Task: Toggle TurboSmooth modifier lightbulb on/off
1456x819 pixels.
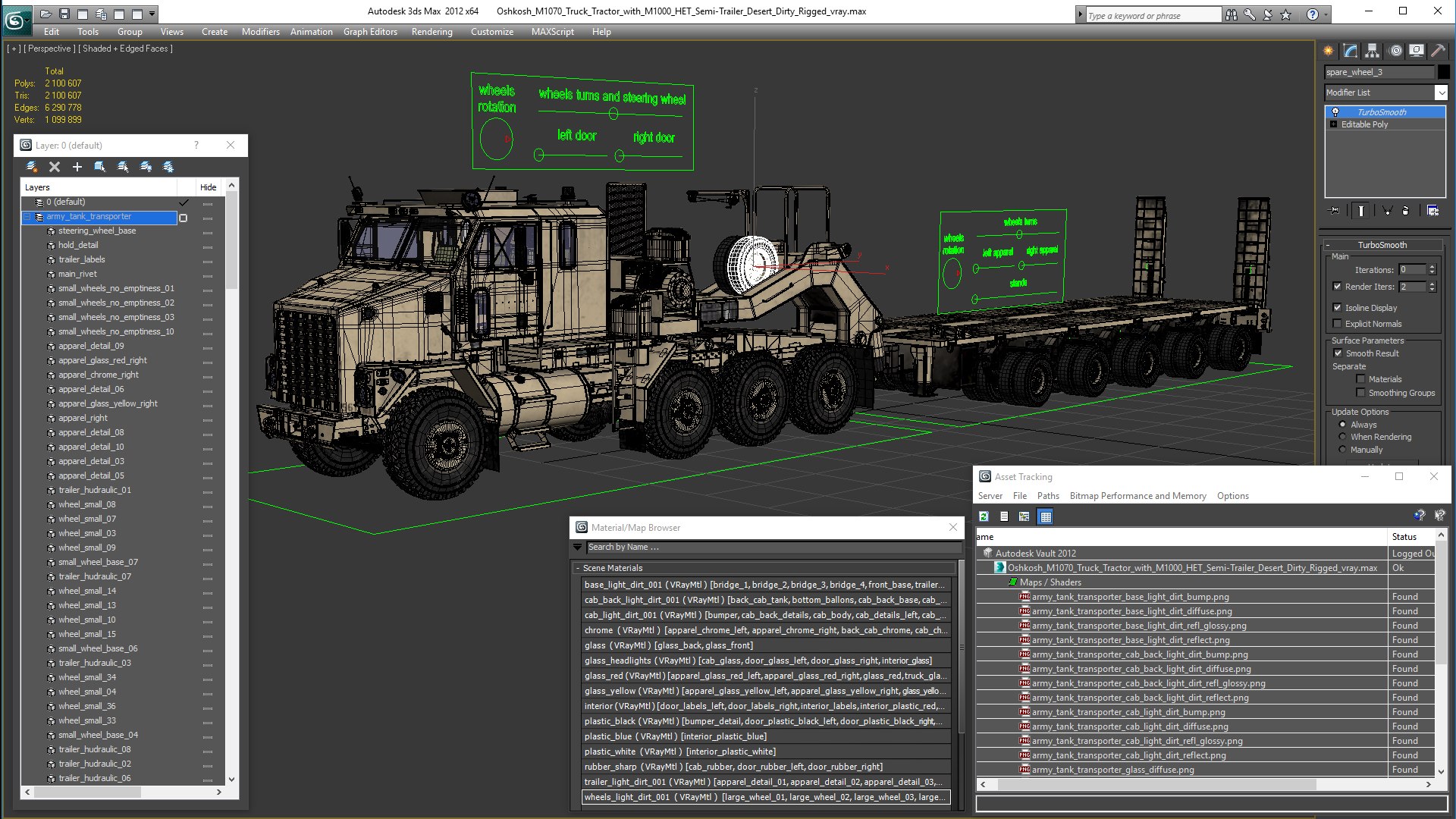Action: coord(1335,112)
